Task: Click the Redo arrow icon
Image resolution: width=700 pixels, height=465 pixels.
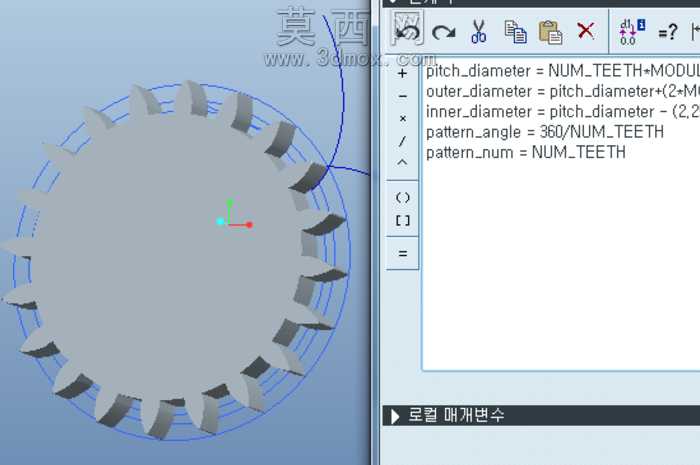Action: (x=443, y=32)
